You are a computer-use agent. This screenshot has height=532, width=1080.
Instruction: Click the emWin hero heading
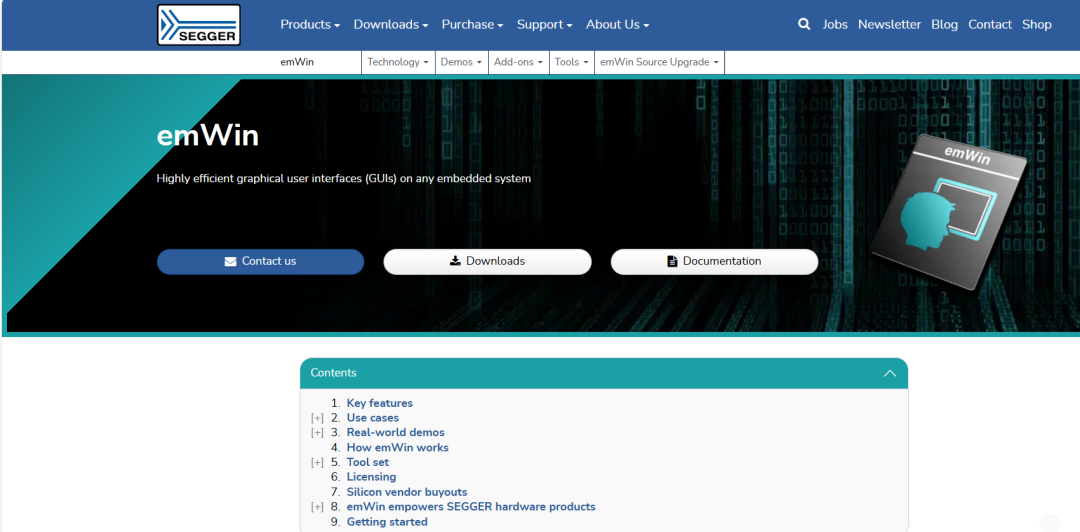click(207, 136)
